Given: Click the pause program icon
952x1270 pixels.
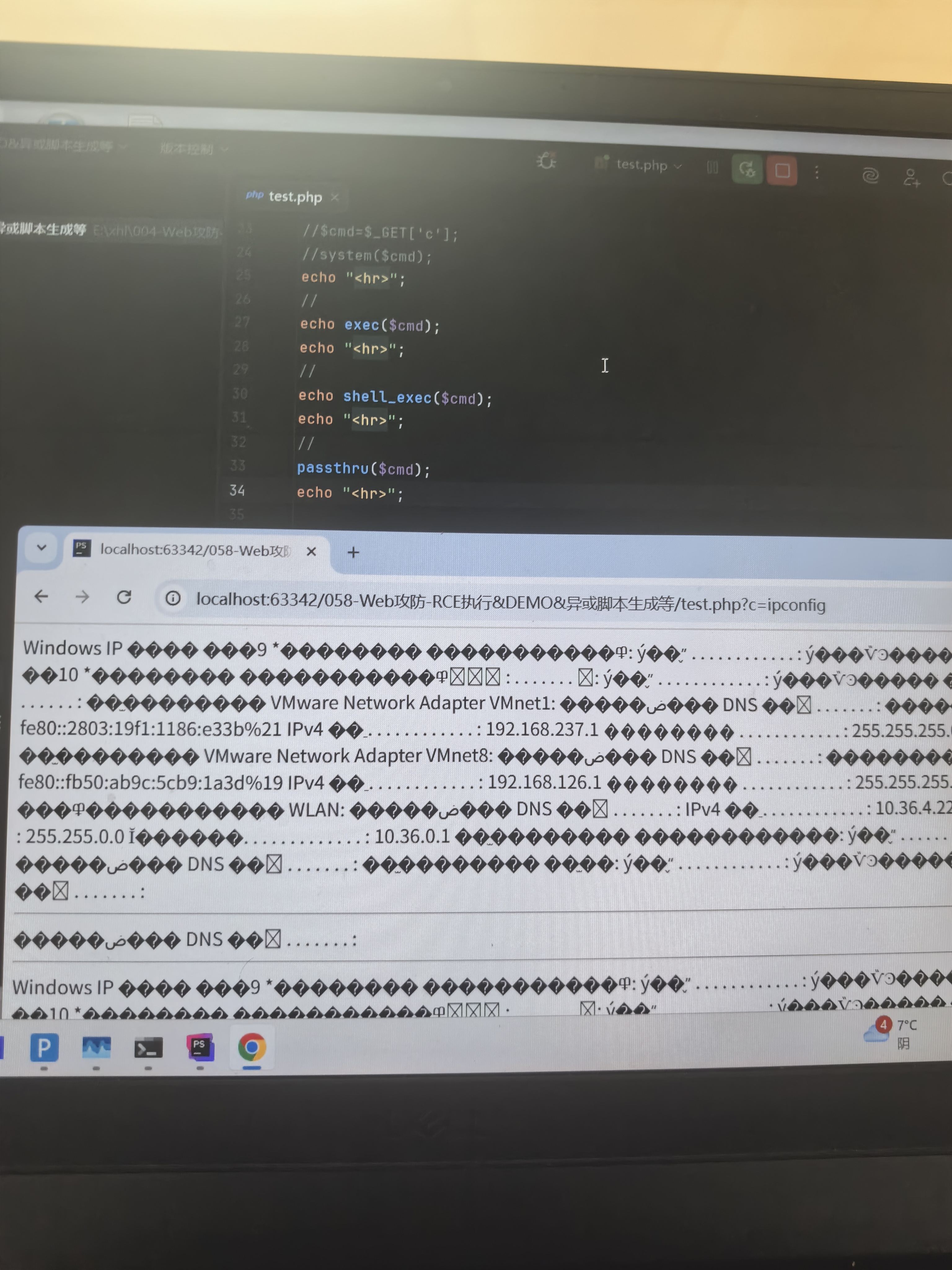Looking at the screenshot, I should click(712, 168).
